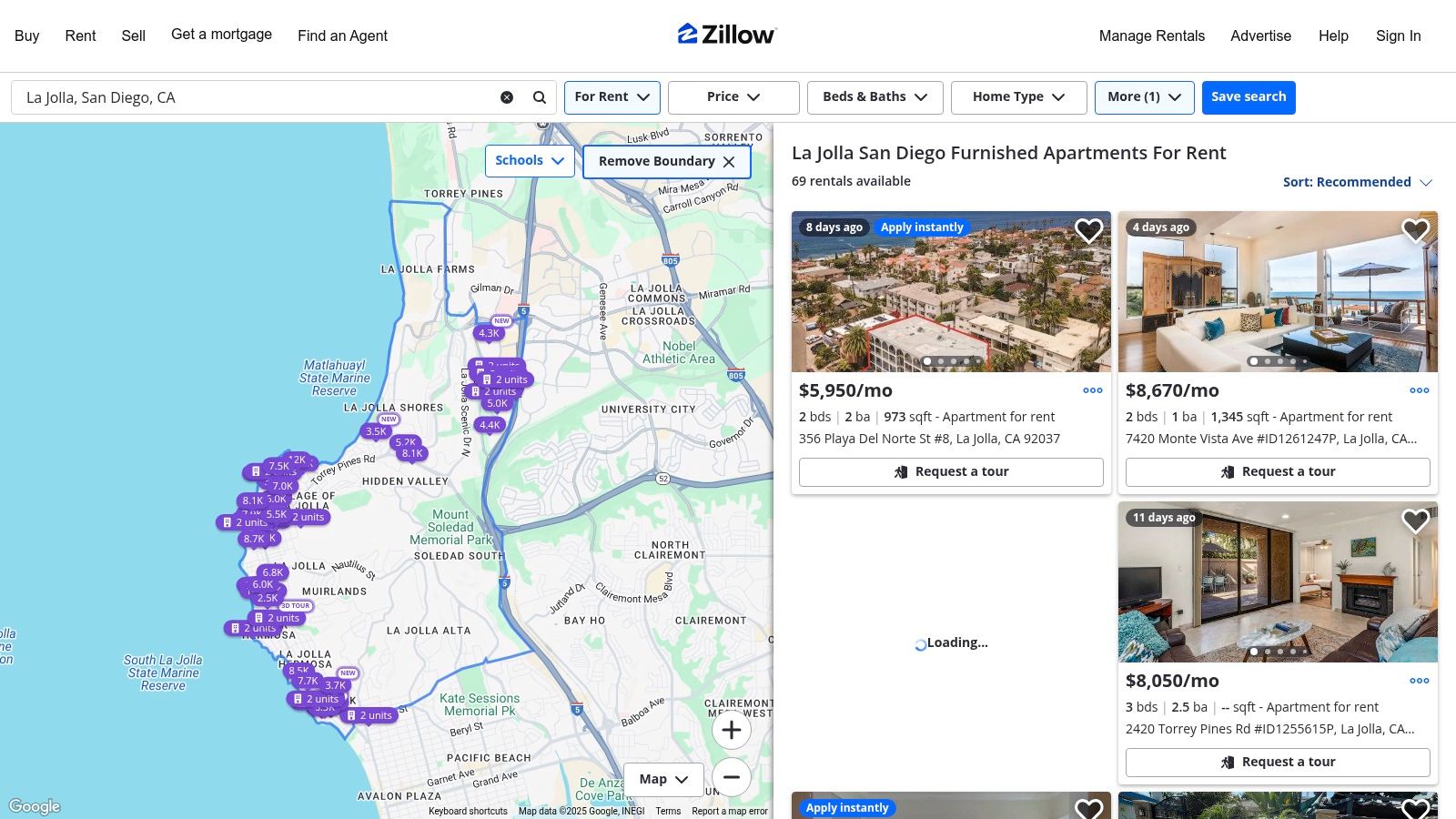Viewport: 1456px width, 819px height.
Task: Zoom in on the map
Action: click(x=731, y=730)
